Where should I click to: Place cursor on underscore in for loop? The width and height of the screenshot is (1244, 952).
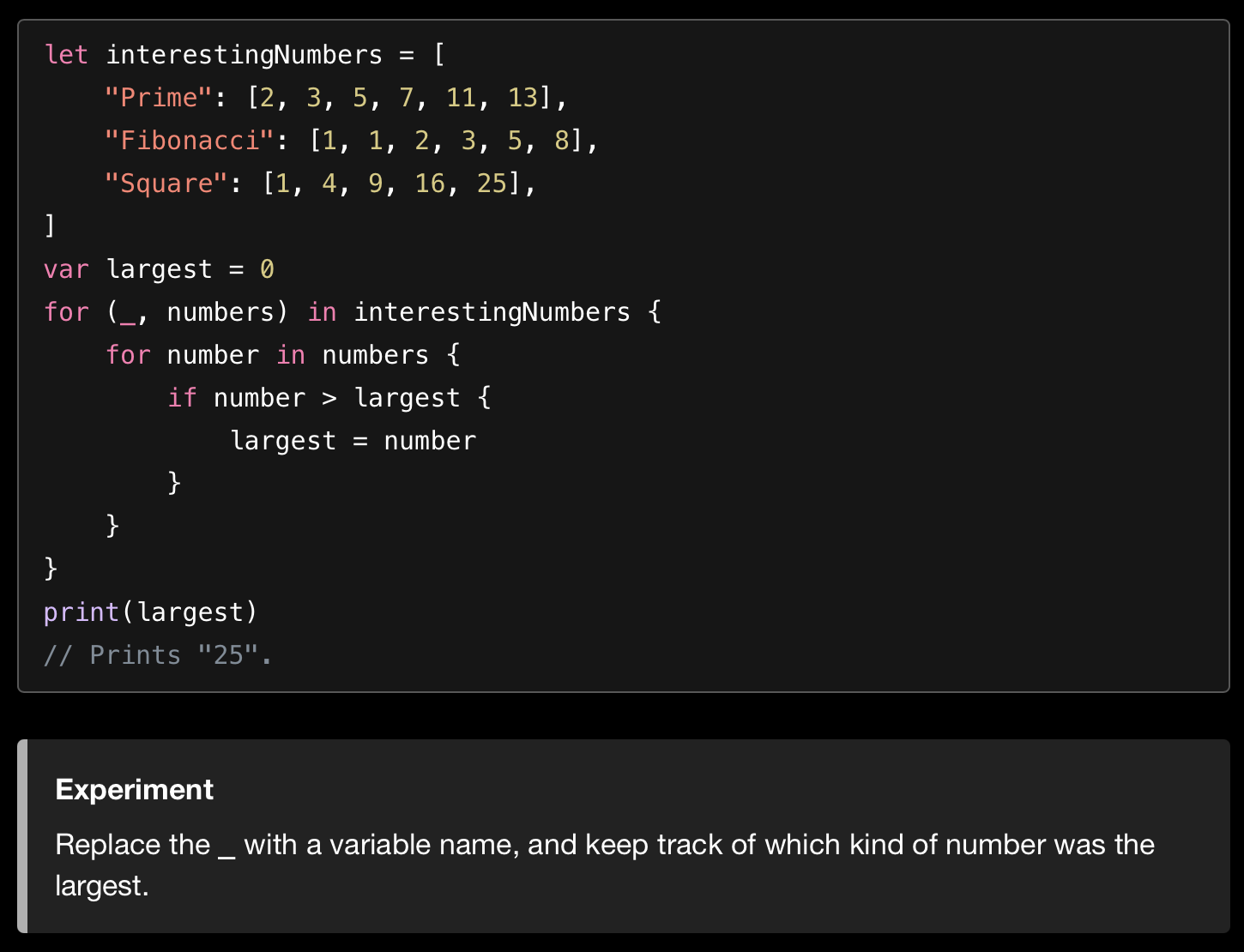(x=128, y=314)
